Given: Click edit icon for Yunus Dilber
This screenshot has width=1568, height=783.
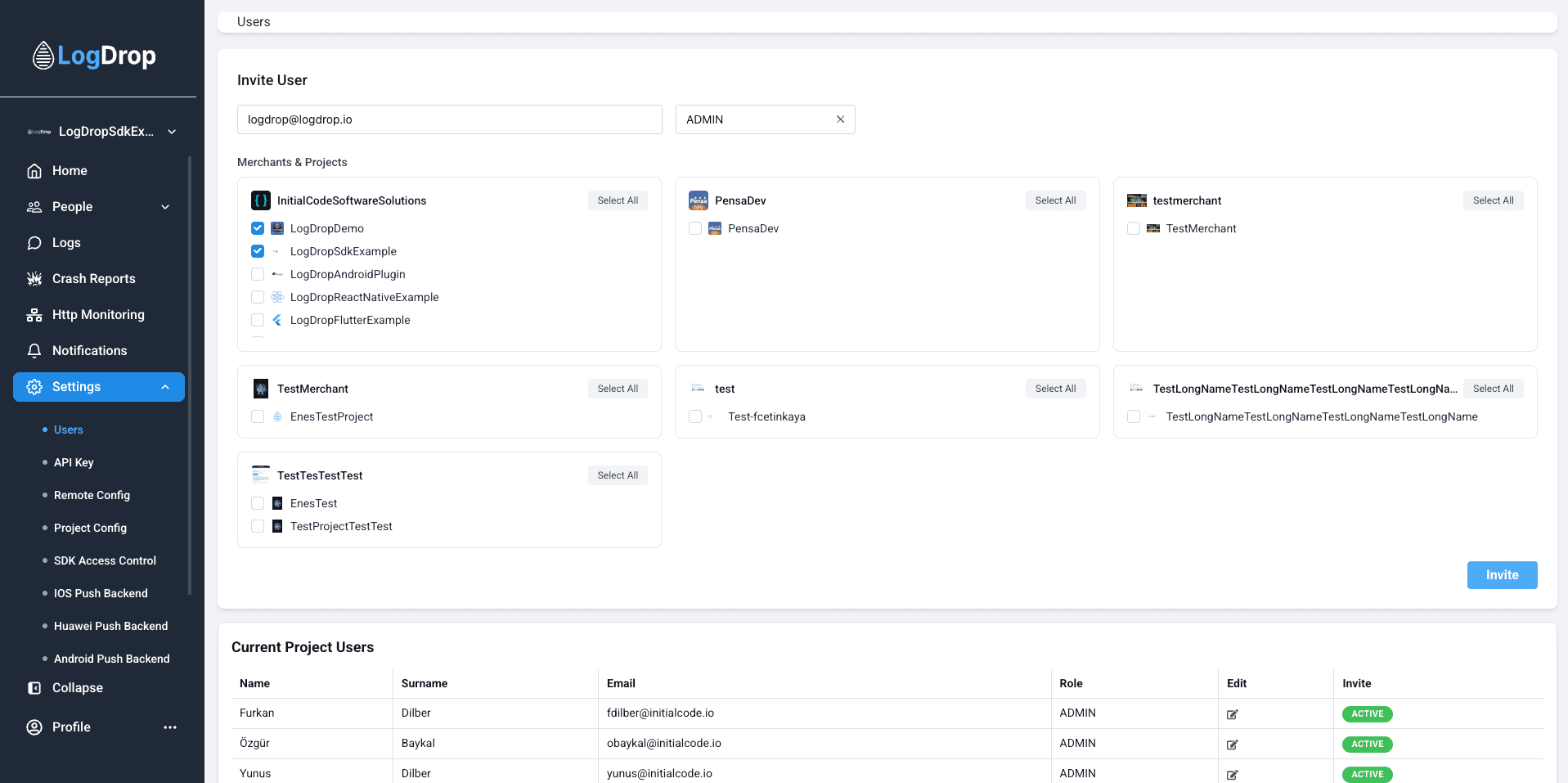Looking at the screenshot, I should pos(1233,775).
